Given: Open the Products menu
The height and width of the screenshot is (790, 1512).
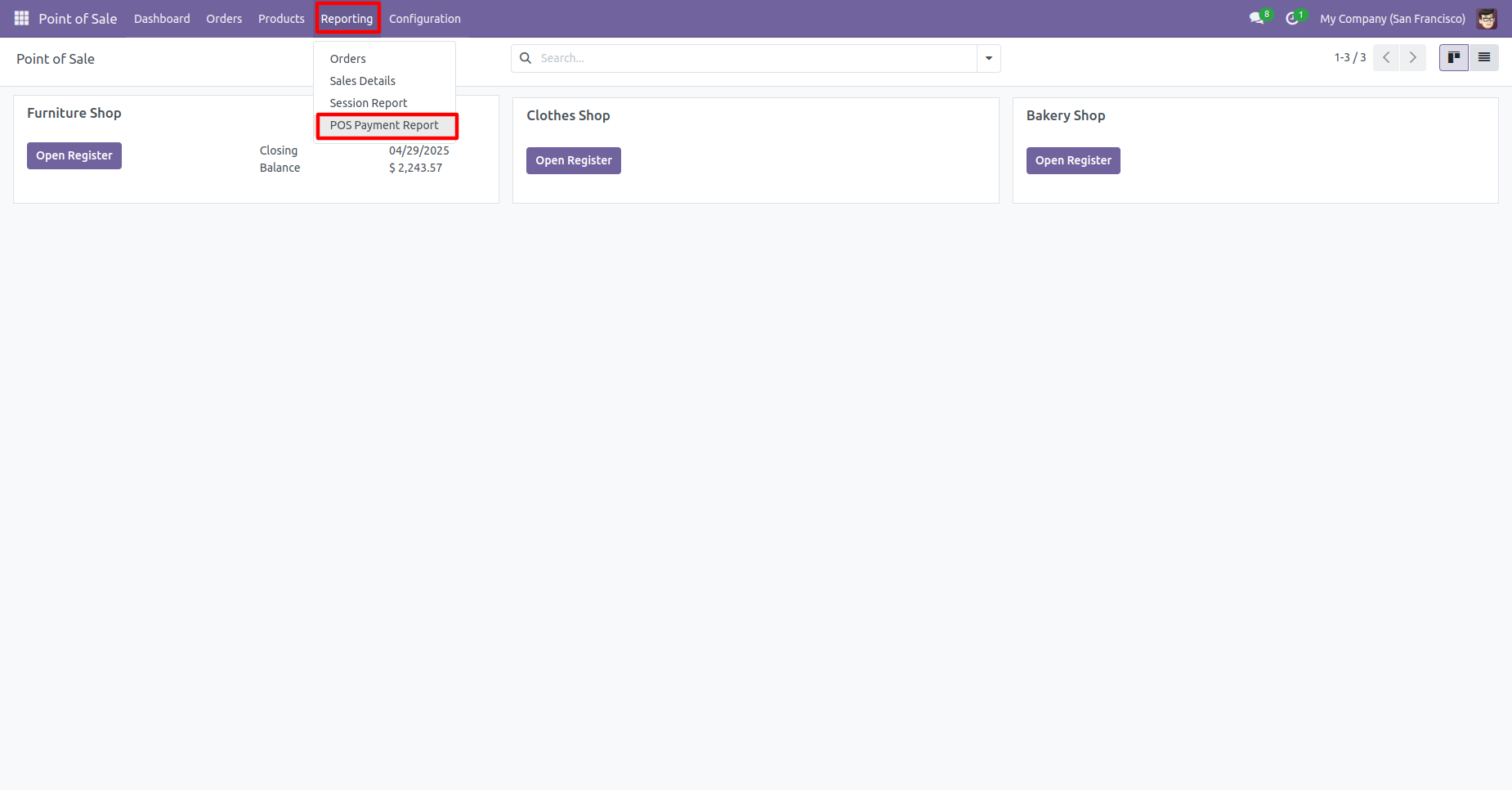Looking at the screenshot, I should pos(281,18).
